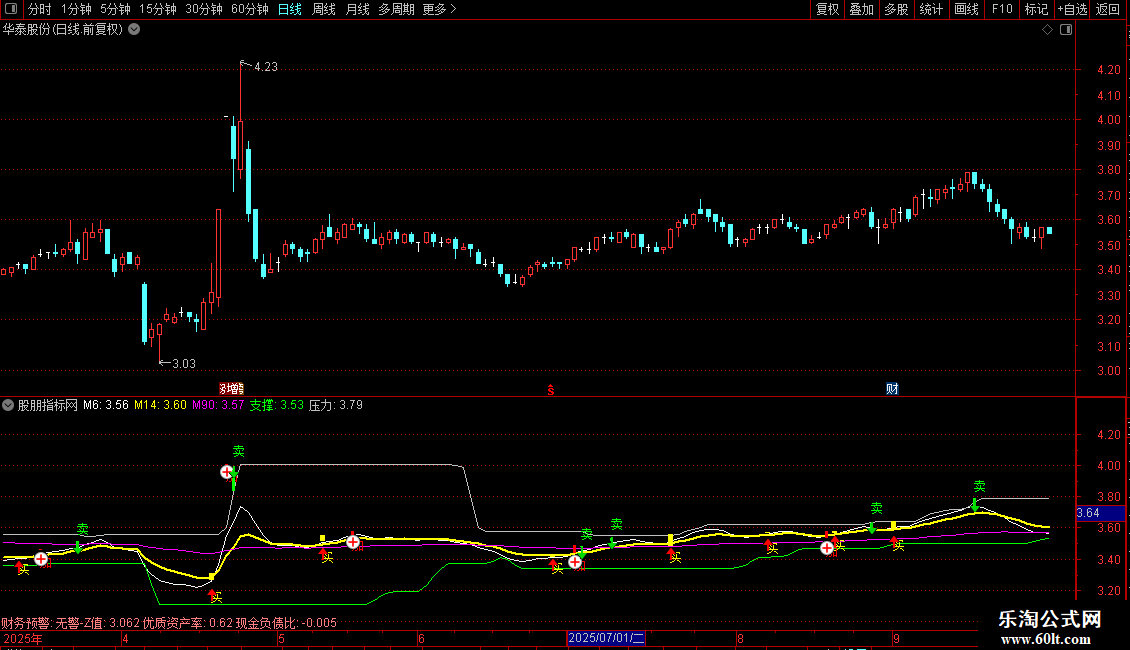Switch to 周线 weekly chart
This screenshot has height=650, width=1130.
point(324,9)
